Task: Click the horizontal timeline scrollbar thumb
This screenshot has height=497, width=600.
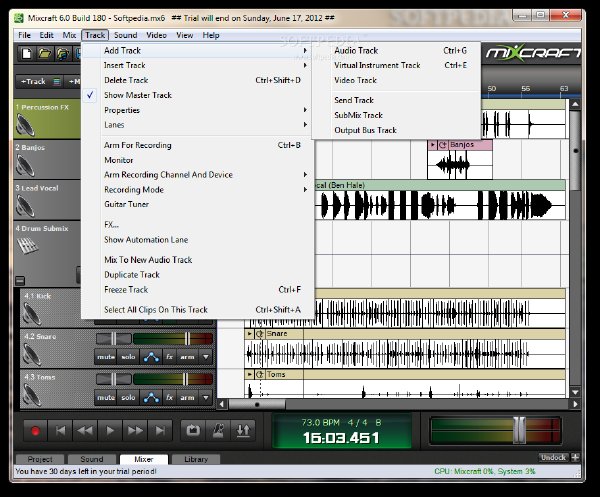Action: [x=257, y=404]
